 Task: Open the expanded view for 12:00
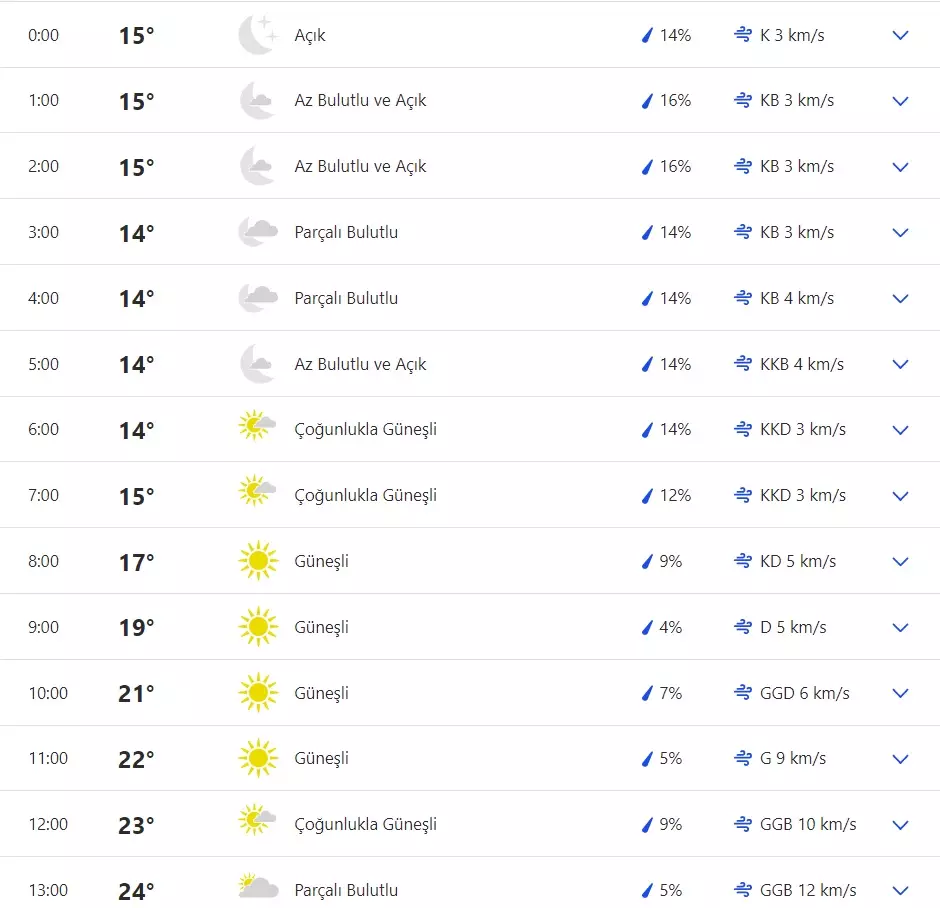point(899,824)
